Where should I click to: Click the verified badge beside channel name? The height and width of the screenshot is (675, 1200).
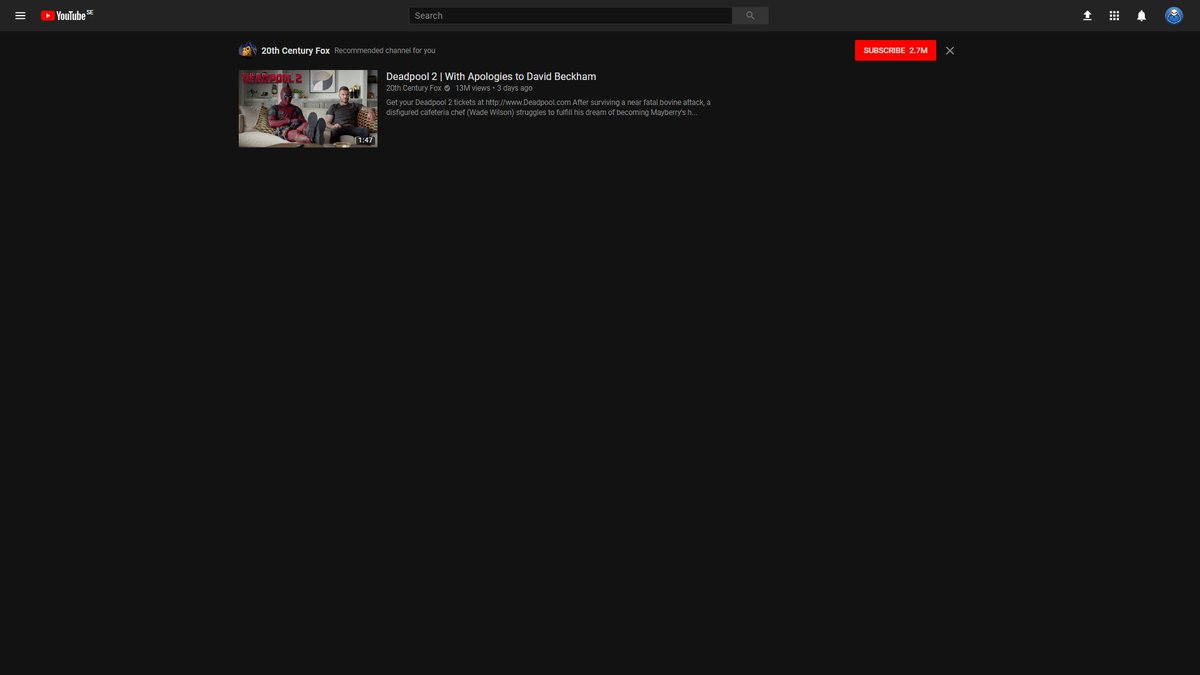[447, 88]
